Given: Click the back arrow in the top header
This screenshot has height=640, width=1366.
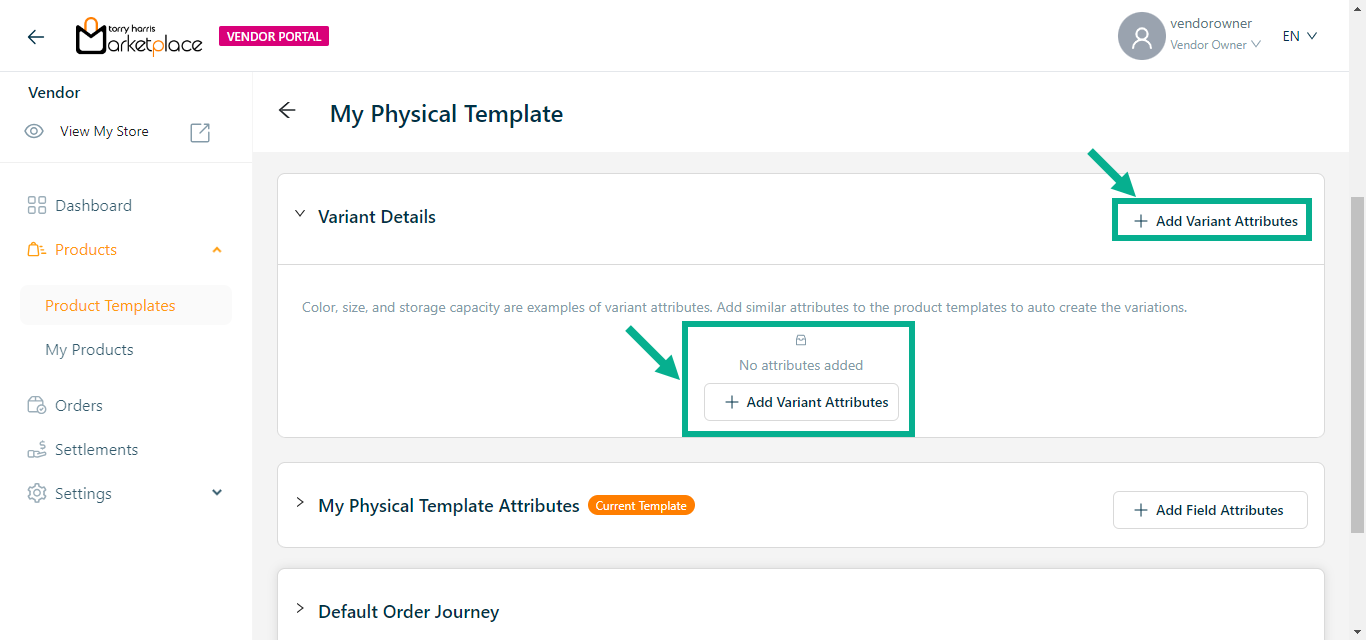Looking at the screenshot, I should point(36,37).
